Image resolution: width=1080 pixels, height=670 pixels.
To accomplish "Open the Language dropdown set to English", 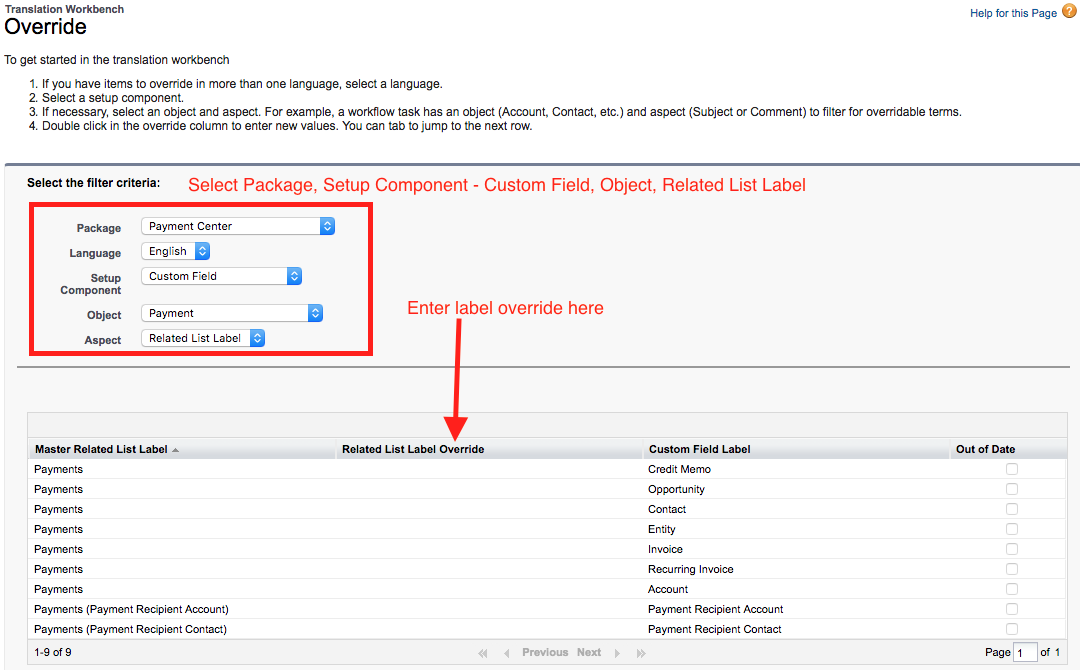I will pyautogui.click(x=175, y=251).
